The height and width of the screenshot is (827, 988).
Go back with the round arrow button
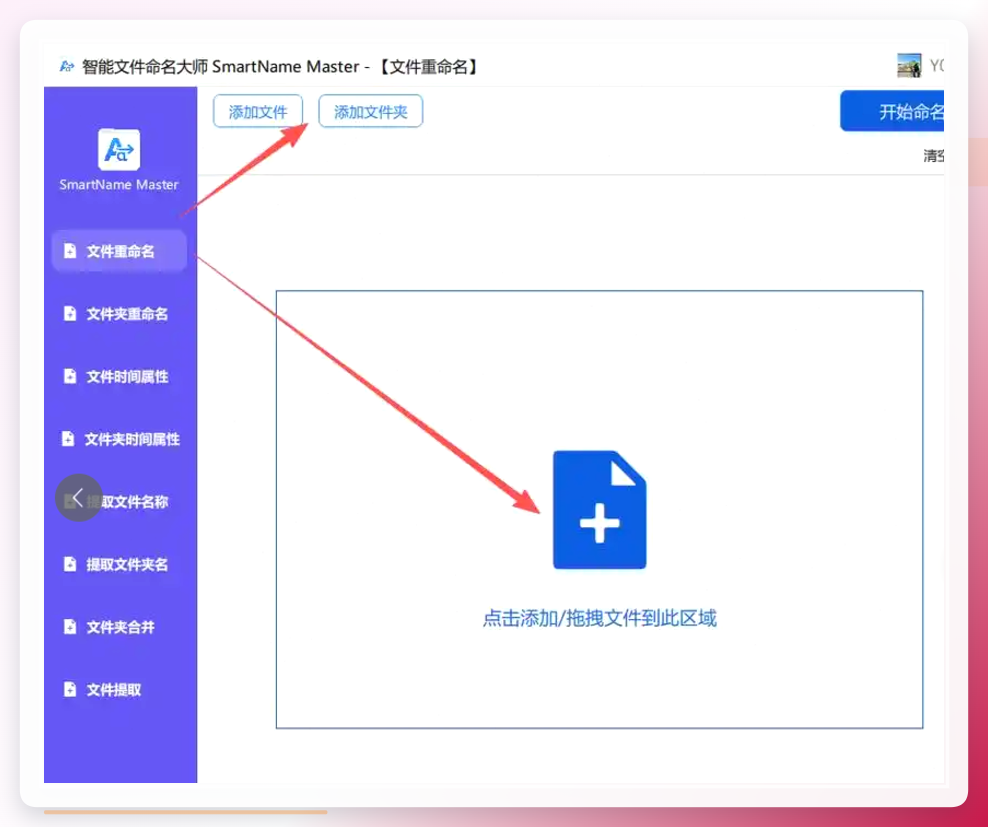(x=79, y=497)
